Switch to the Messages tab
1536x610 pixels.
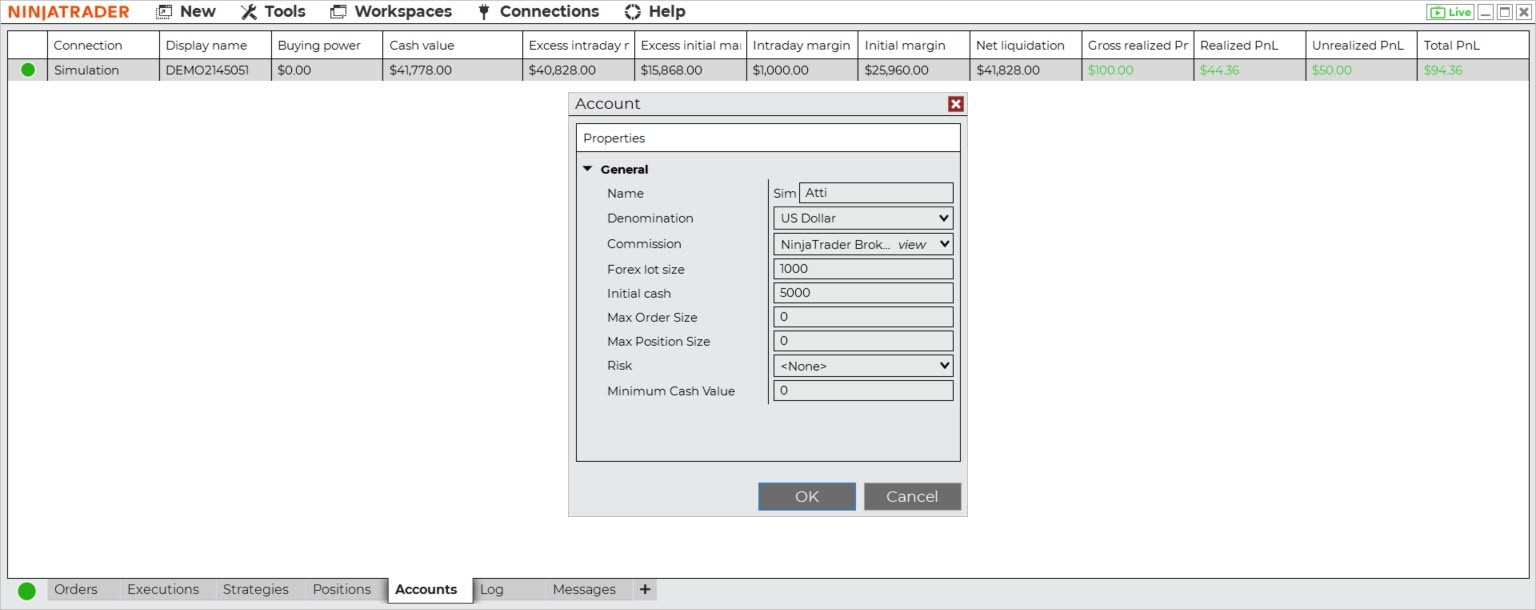(584, 590)
